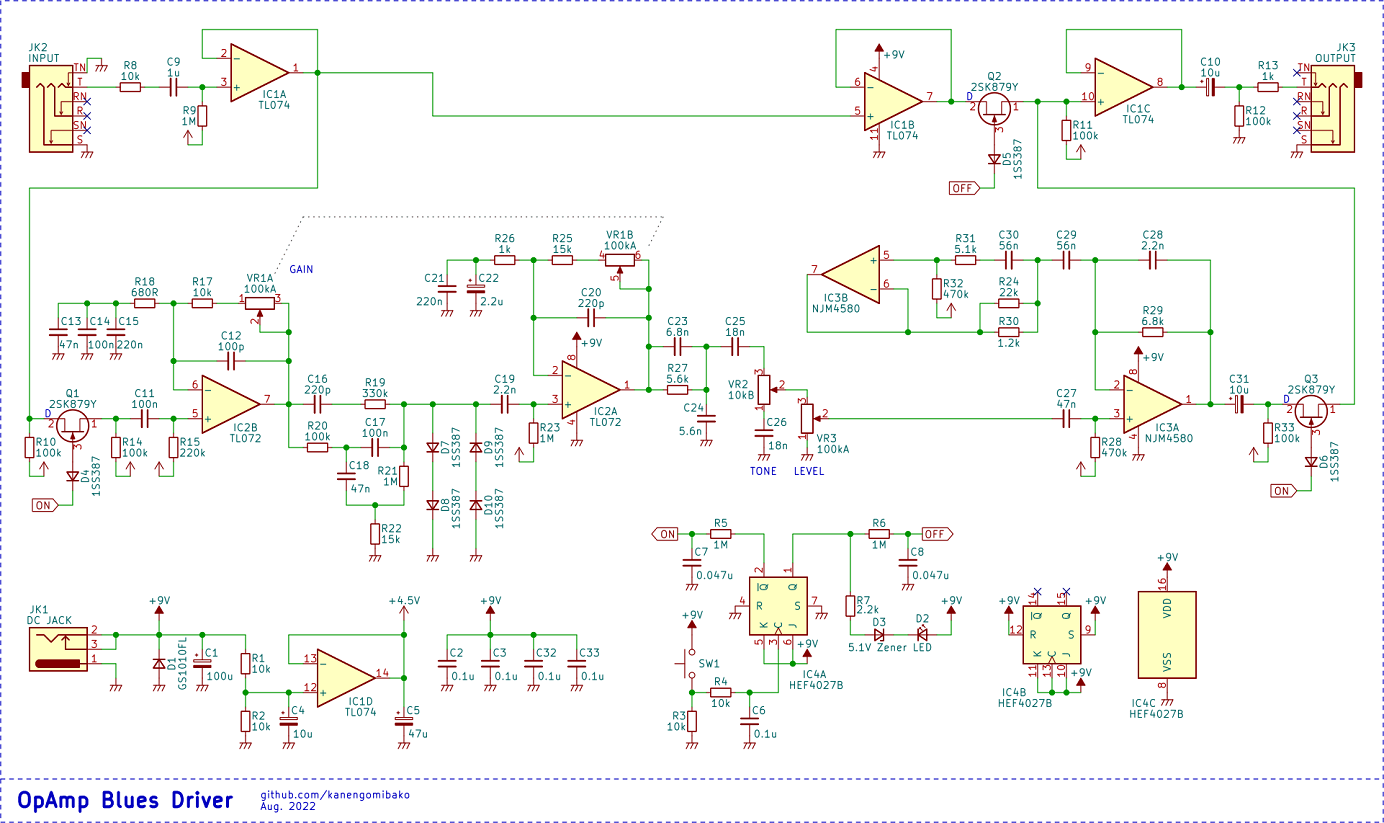Select the IC4B HEF4027B flip-flop block
The height and width of the screenshot is (823, 1384).
pyautogui.click(x=1052, y=634)
